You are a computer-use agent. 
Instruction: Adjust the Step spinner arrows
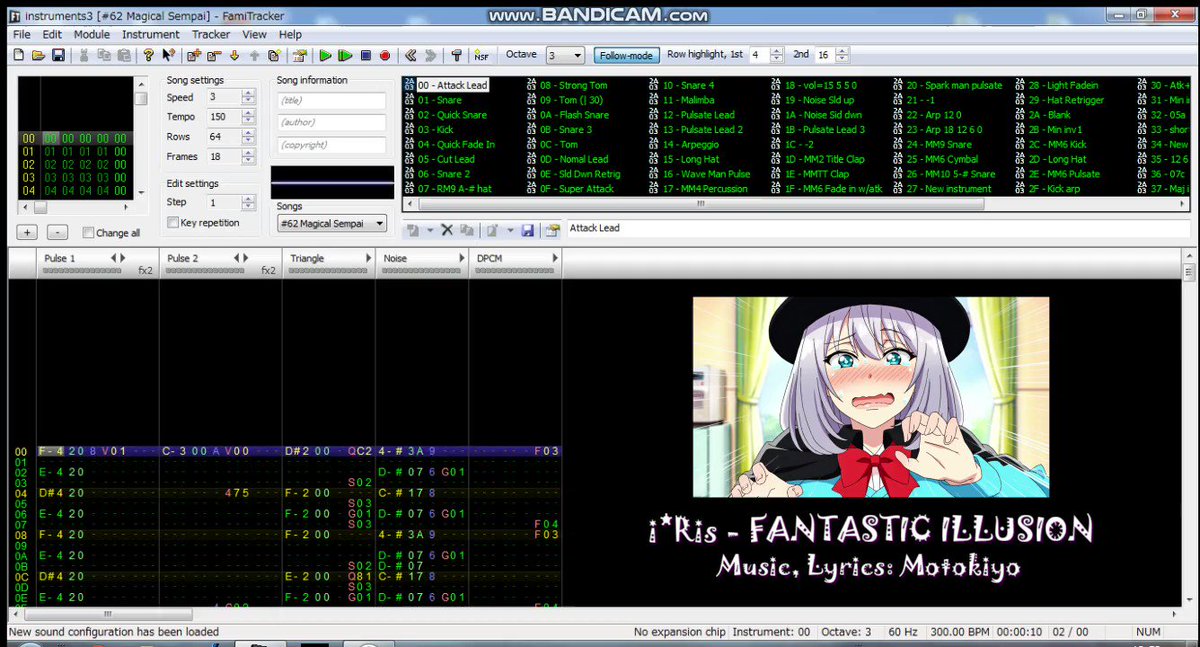click(x=248, y=203)
